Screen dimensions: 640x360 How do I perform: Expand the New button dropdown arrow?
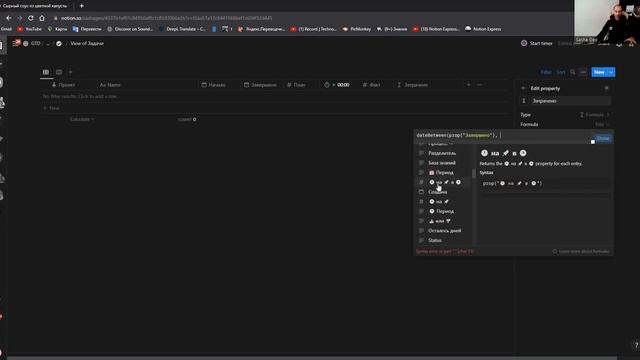coord(611,72)
